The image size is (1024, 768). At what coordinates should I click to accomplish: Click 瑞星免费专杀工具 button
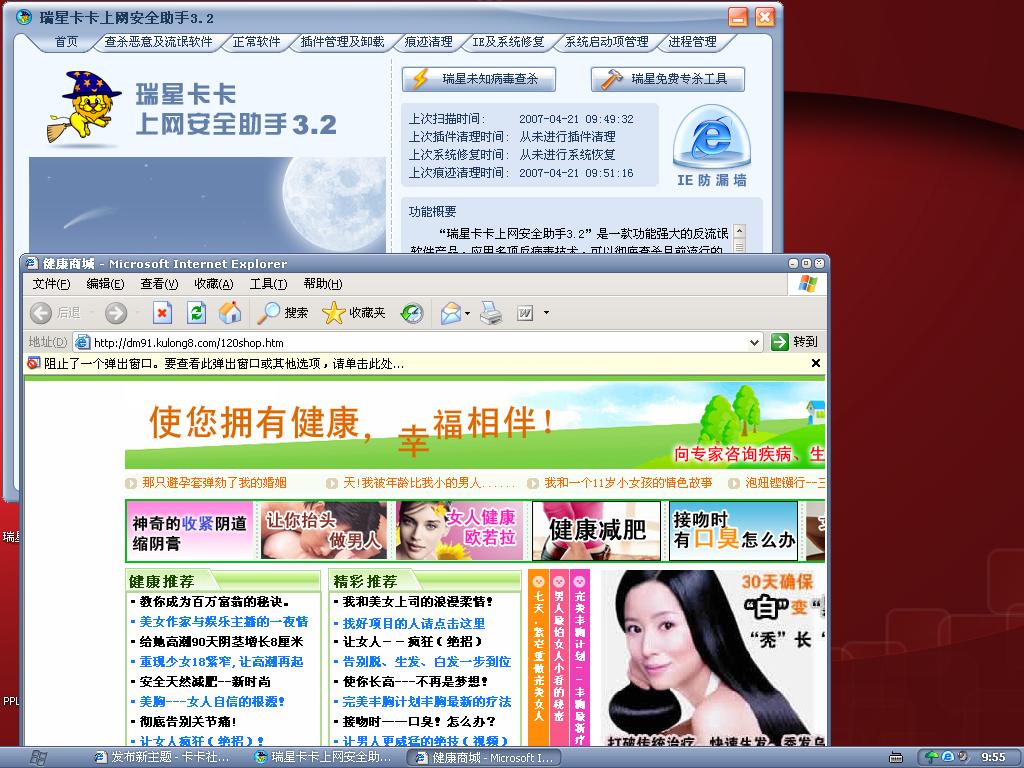click(667, 79)
